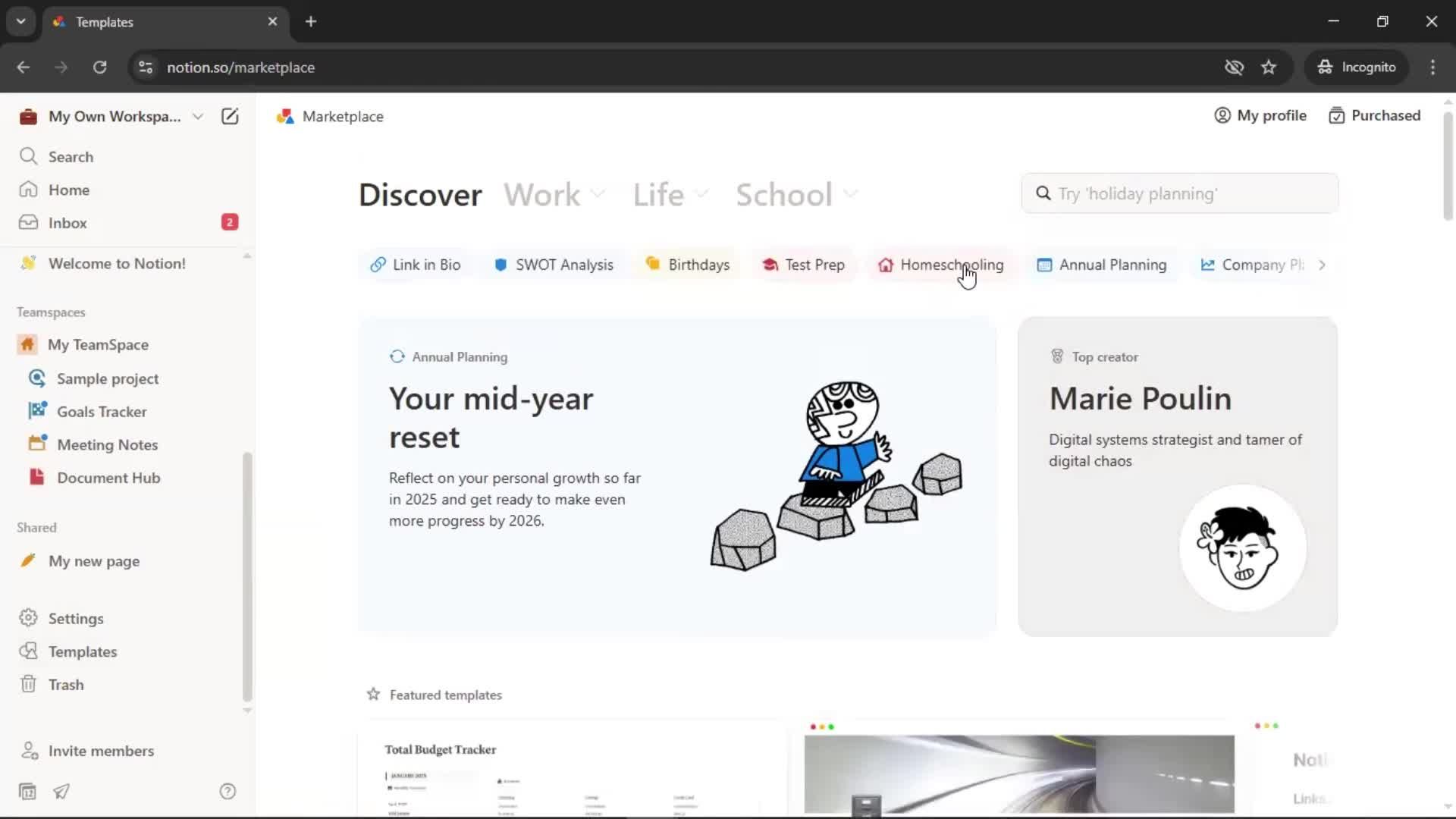Open the Inbox with 2 notifications
Image resolution: width=1456 pixels, height=819 pixels.
point(127,223)
